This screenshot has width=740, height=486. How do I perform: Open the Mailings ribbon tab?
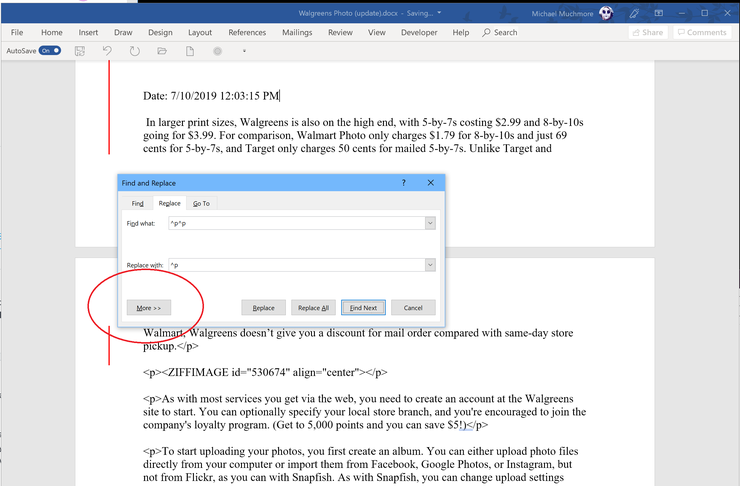click(295, 32)
